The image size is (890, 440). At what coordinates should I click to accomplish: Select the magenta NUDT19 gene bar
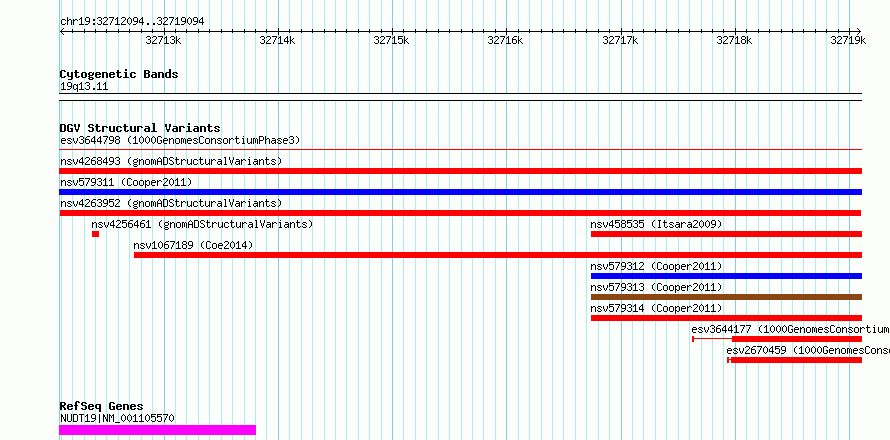pyautogui.click(x=157, y=430)
